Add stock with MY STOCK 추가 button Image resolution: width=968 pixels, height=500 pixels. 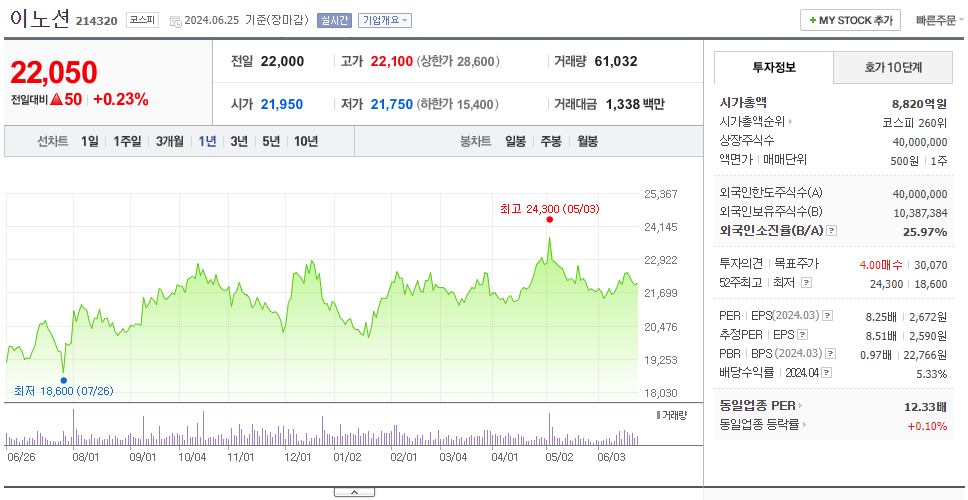[x=851, y=20]
